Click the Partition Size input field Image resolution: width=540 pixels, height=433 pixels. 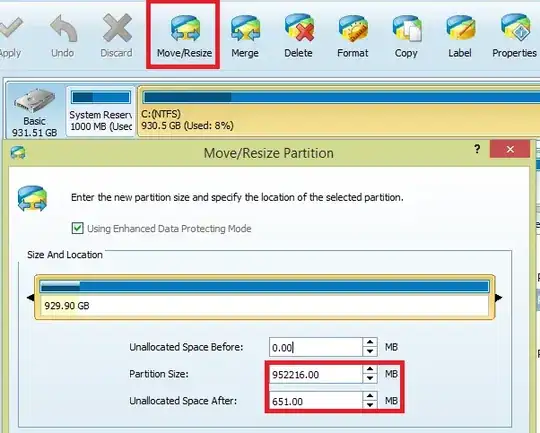(x=316, y=374)
